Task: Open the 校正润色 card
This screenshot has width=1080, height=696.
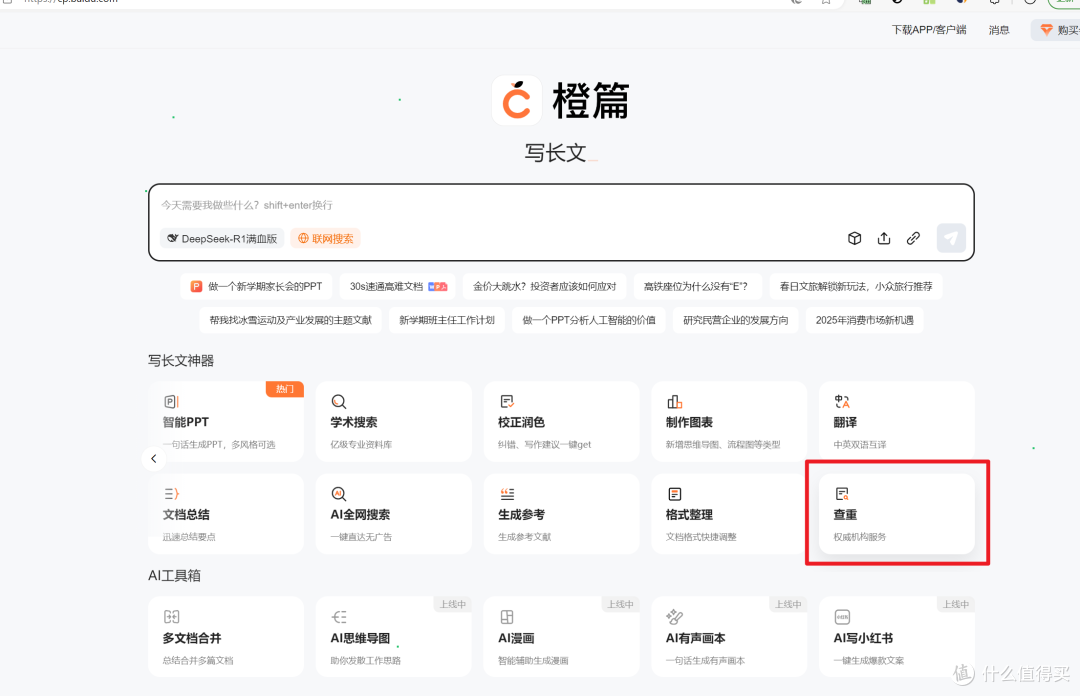Action: tap(561, 422)
